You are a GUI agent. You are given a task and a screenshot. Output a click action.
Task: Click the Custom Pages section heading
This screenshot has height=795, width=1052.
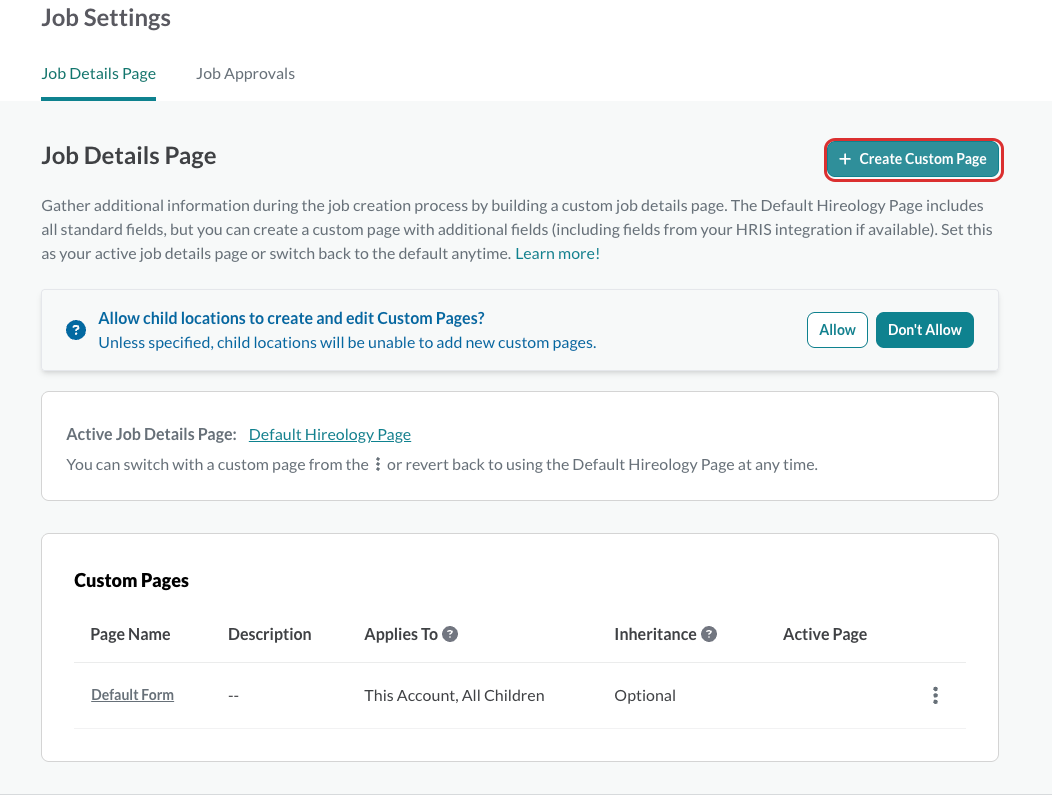point(132,580)
